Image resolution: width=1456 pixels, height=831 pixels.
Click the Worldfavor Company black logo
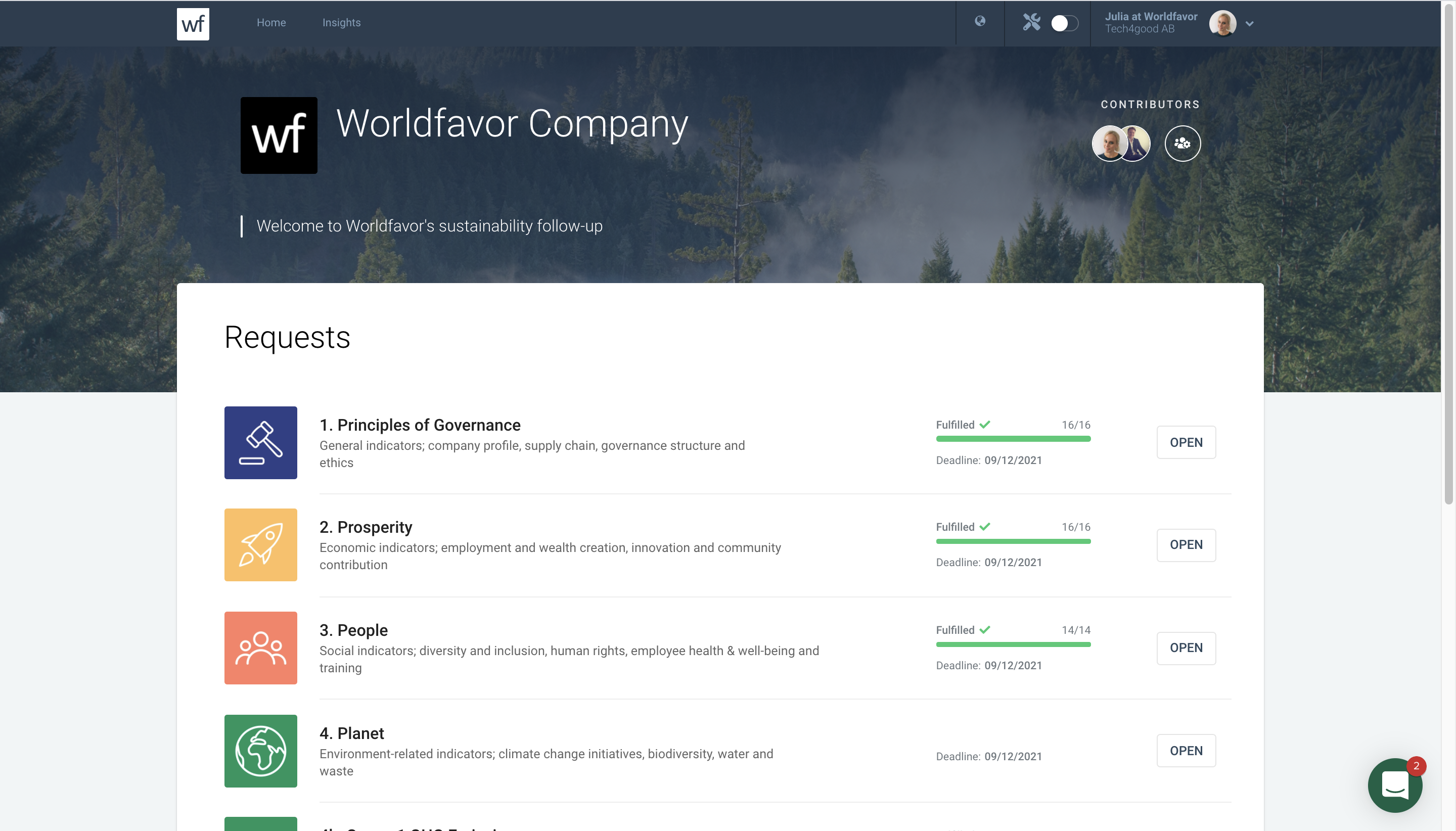click(x=279, y=135)
